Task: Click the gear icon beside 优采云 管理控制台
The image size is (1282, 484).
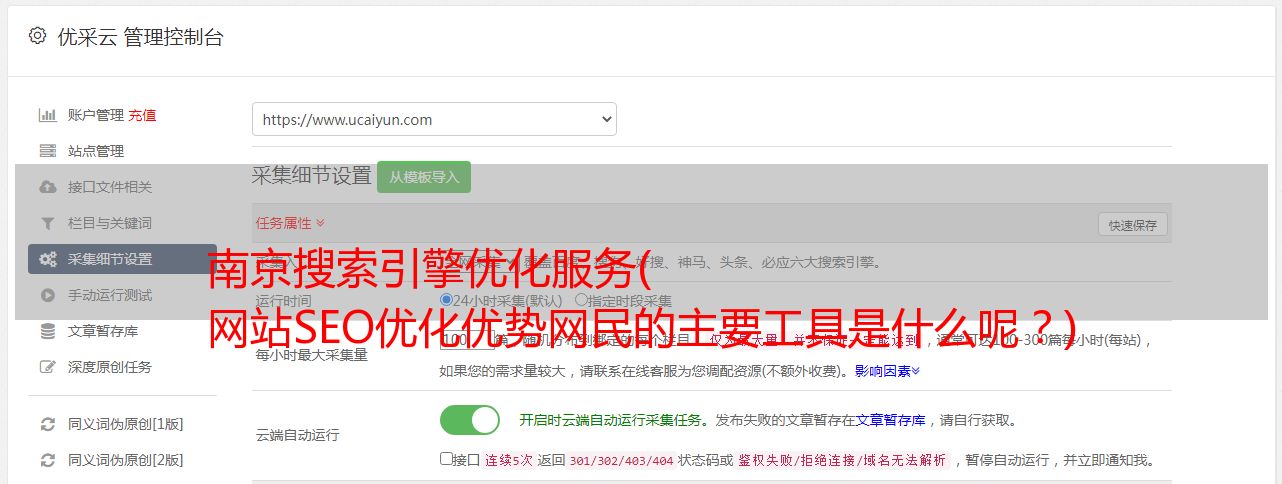Action: 37,36
